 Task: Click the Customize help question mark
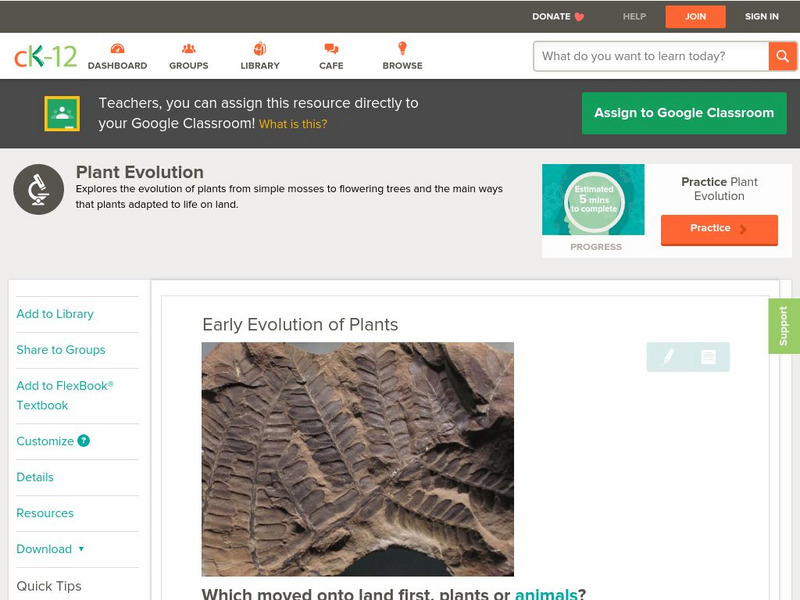pyautogui.click(x=84, y=441)
